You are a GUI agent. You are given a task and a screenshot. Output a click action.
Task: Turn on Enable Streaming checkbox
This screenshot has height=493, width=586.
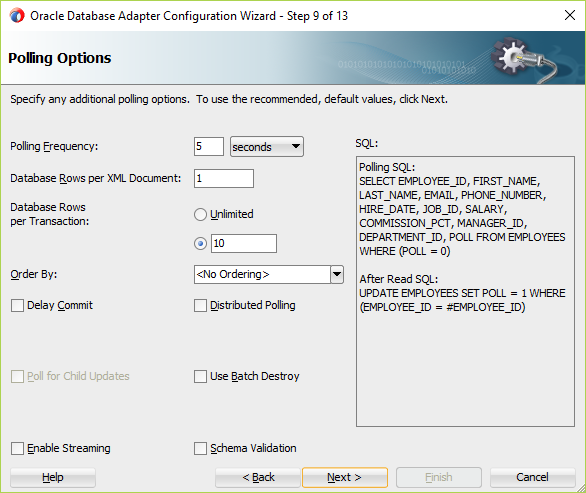coord(17,448)
